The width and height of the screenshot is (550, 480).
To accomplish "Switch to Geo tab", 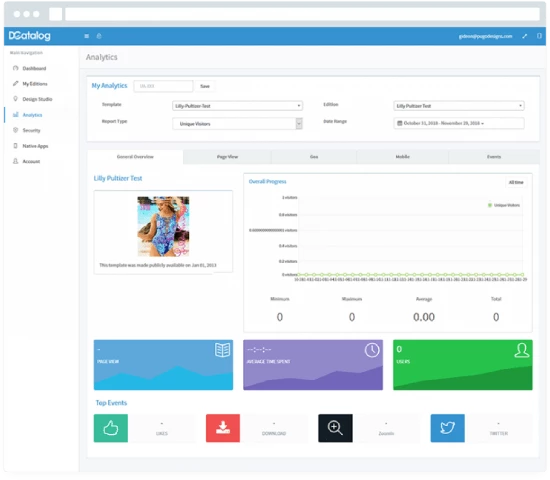I will 314,157.
